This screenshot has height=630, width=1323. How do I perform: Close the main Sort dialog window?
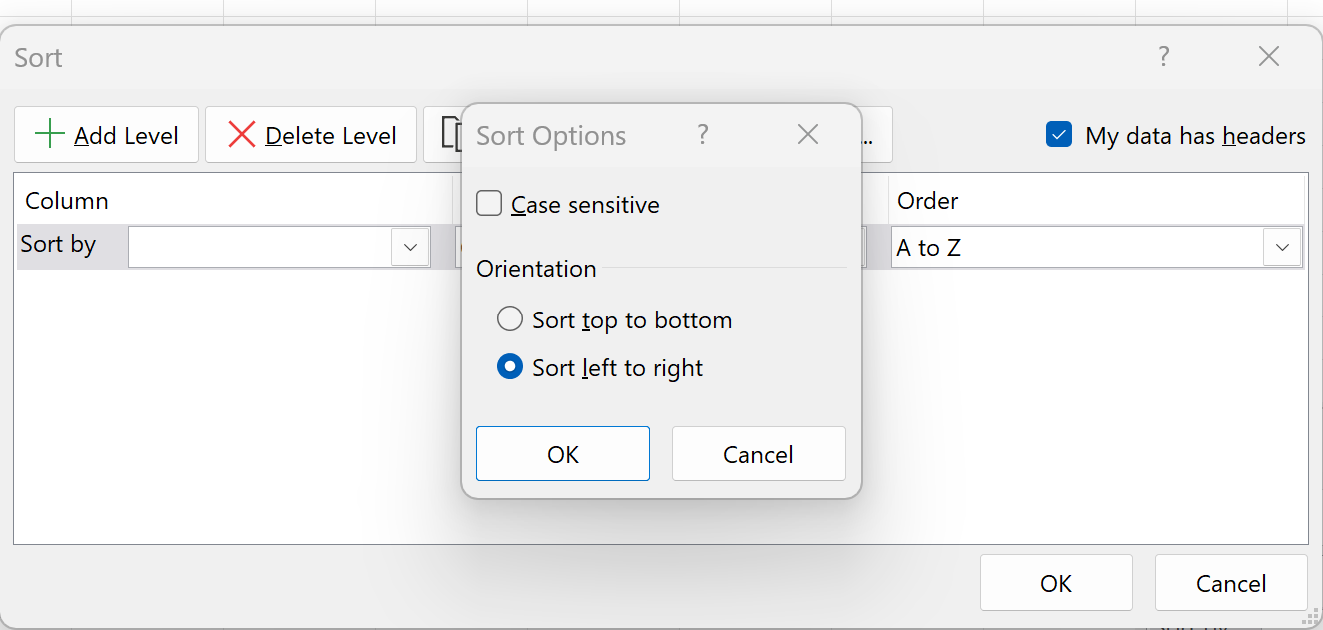tap(1268, 57)
